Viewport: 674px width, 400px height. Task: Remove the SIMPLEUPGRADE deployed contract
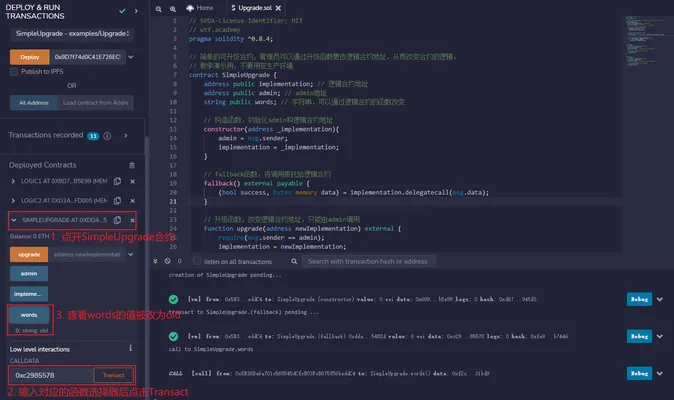pyautogui.click(x=132, y=220)
